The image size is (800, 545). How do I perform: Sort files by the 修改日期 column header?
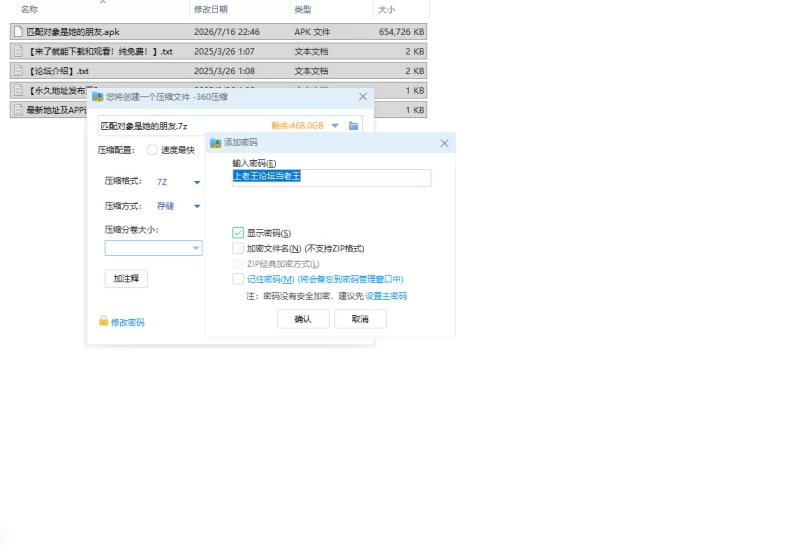coord(211,9)
